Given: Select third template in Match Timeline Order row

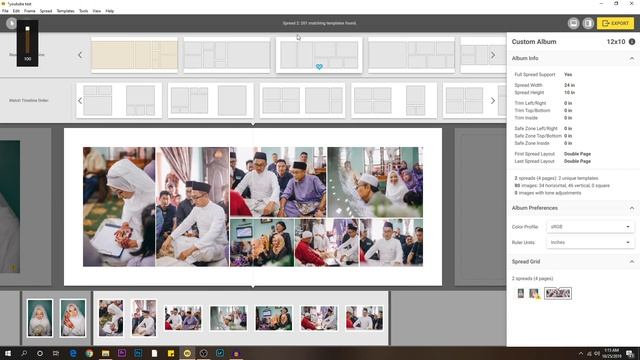Looking at the screenshot, I should click(x=302, y=100).
